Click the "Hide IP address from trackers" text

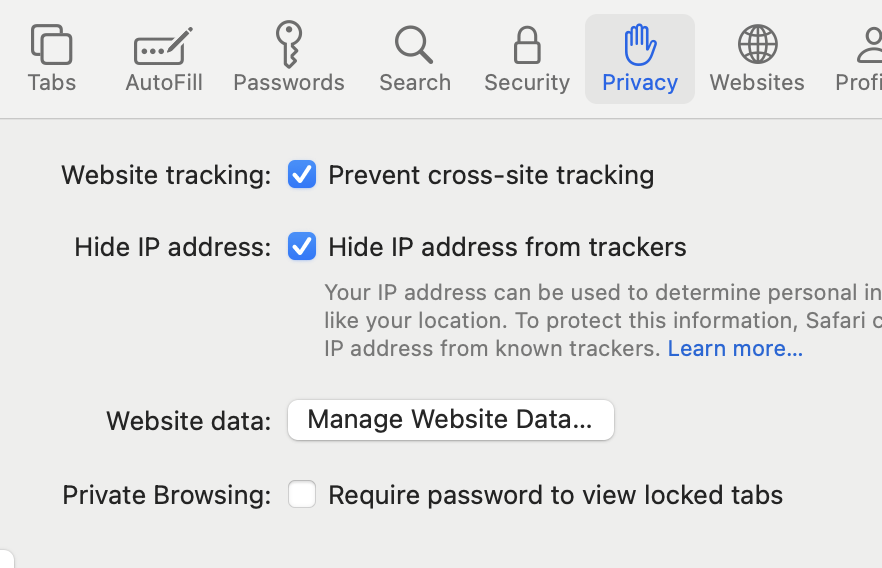507,246
